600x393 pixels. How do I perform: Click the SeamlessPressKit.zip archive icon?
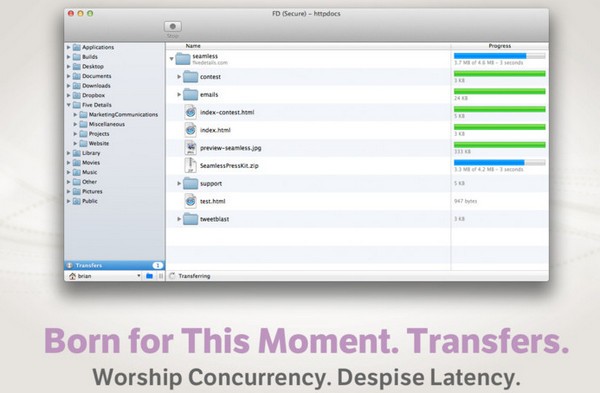190,166
